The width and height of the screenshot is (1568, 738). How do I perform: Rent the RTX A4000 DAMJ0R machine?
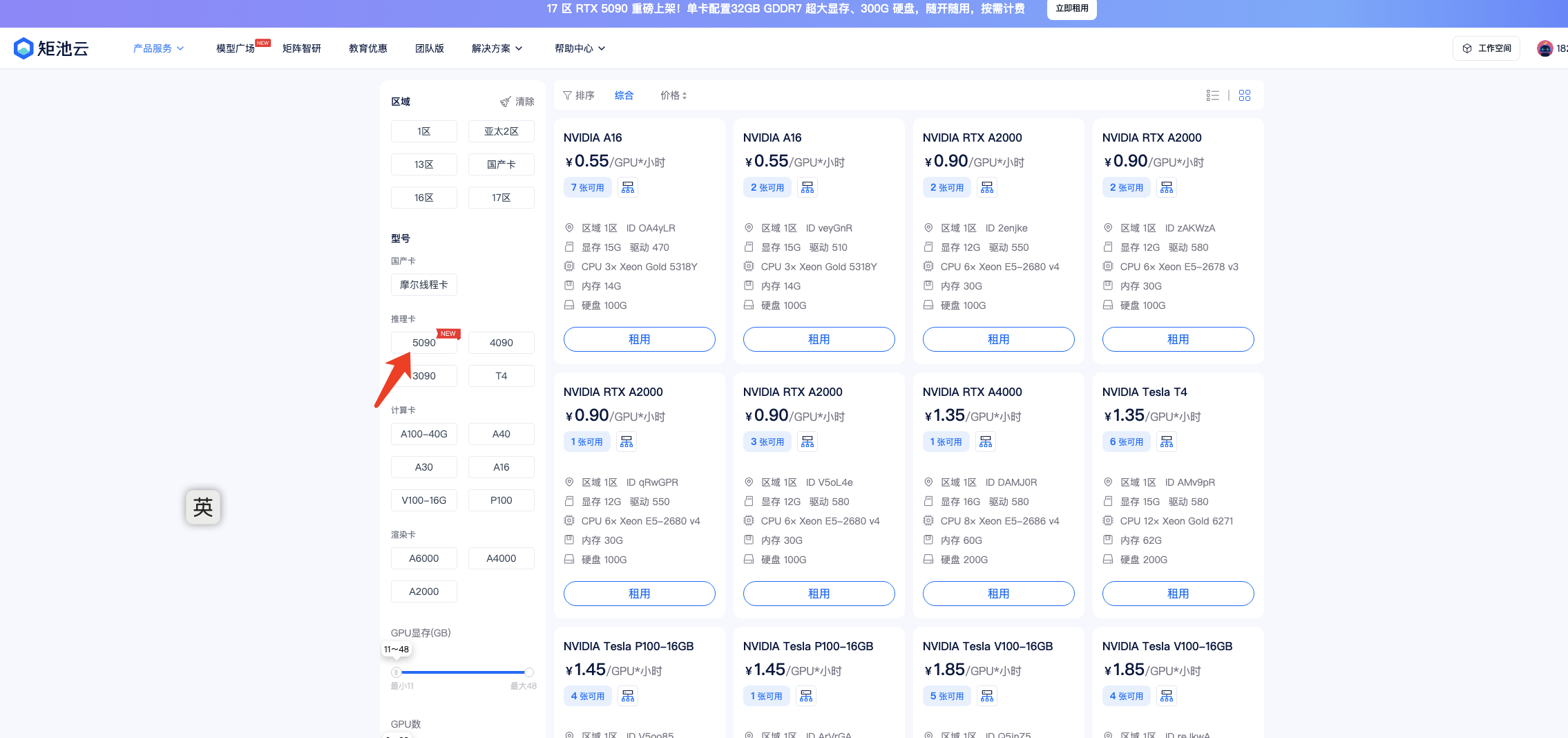[x=999, y=594]
